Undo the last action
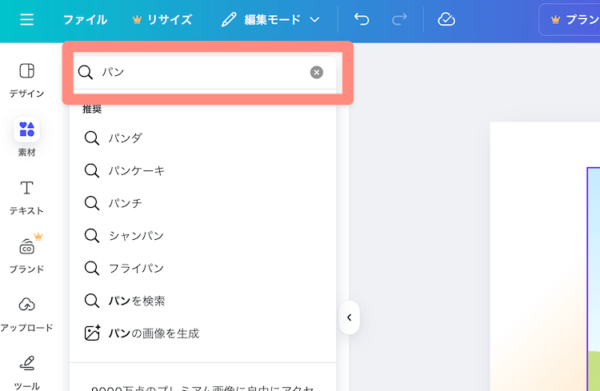600x391 pixels. point(362,19)
